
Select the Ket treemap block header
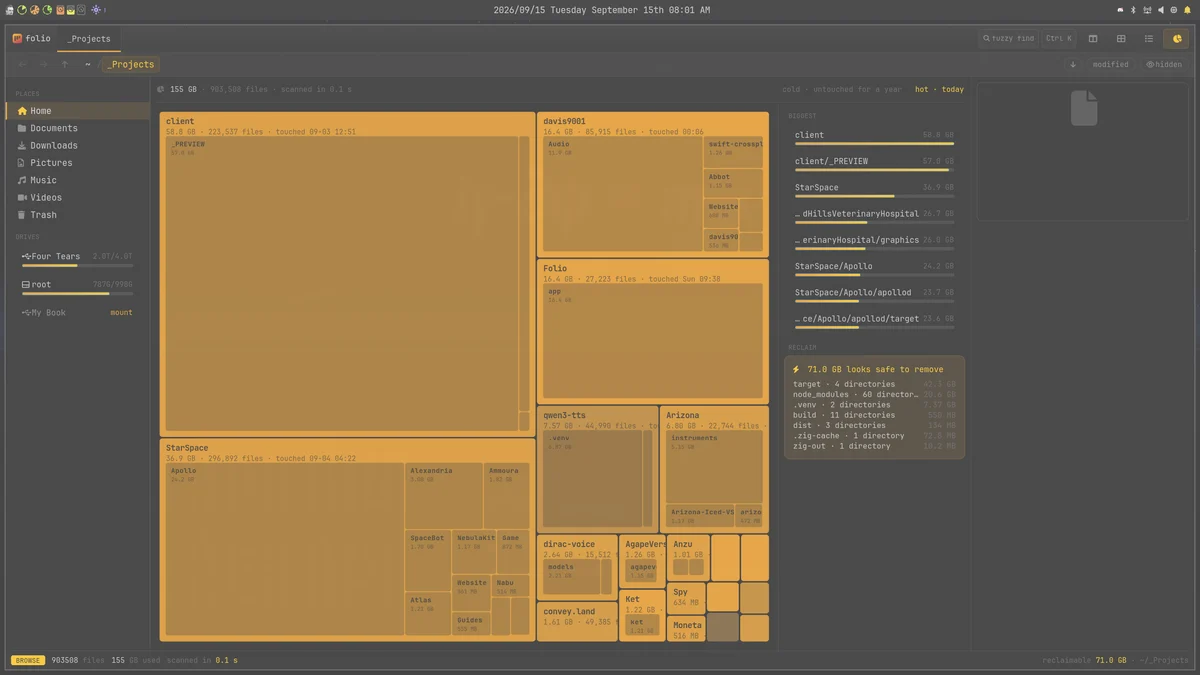(x=642, y=603)
